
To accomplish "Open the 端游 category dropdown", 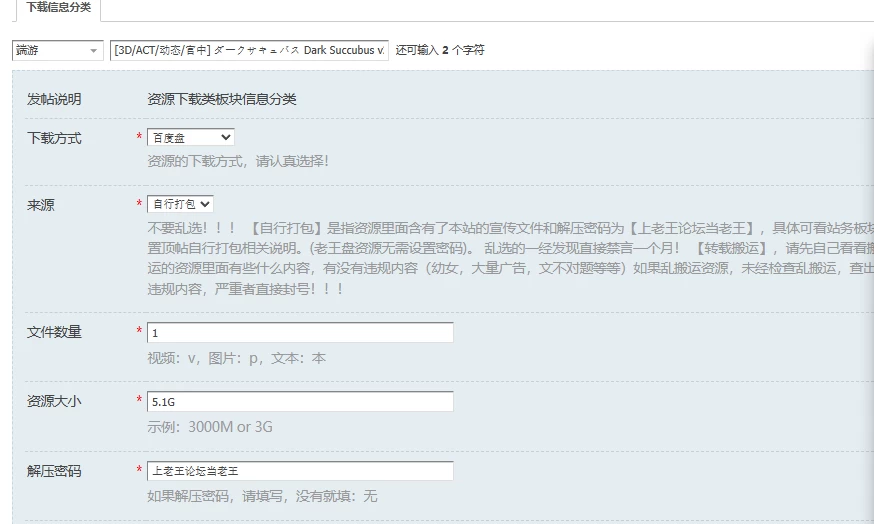I will [x=57, y=50].
